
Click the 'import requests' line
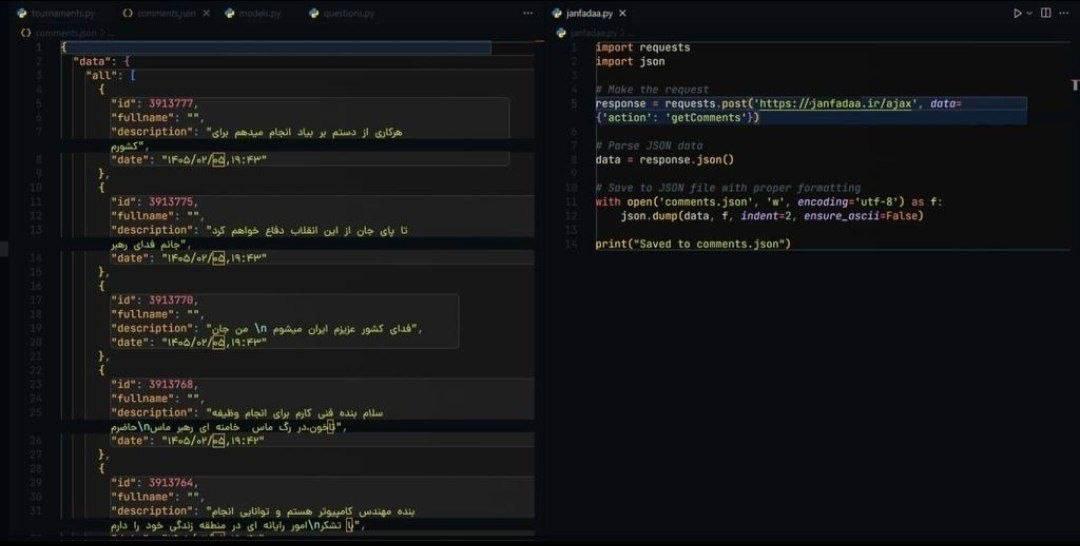coord(643,48)
